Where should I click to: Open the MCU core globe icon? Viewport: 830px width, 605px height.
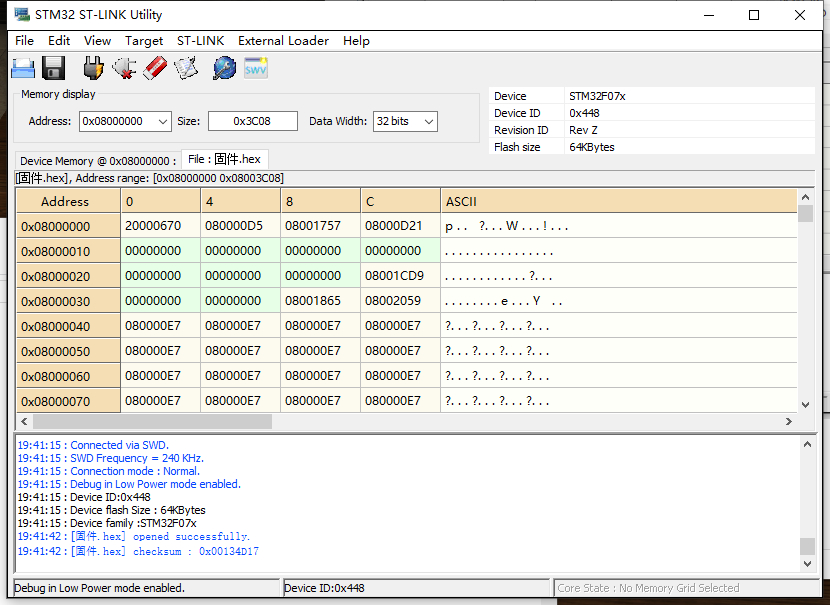pyautogui.click(x=225, y=68)
